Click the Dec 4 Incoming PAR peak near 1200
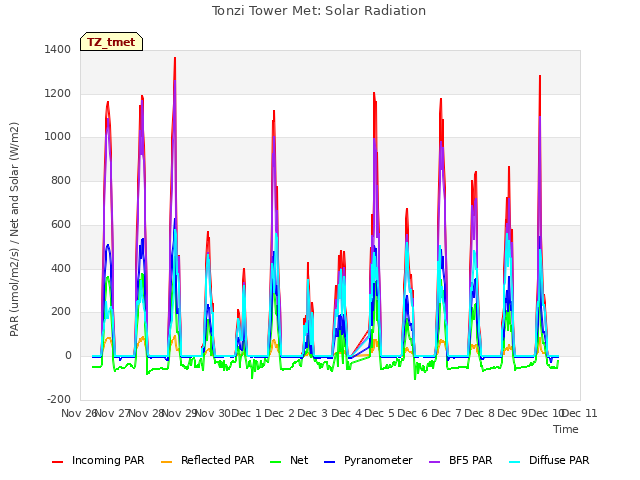640x480 pixels. click(x=374, y=93)
